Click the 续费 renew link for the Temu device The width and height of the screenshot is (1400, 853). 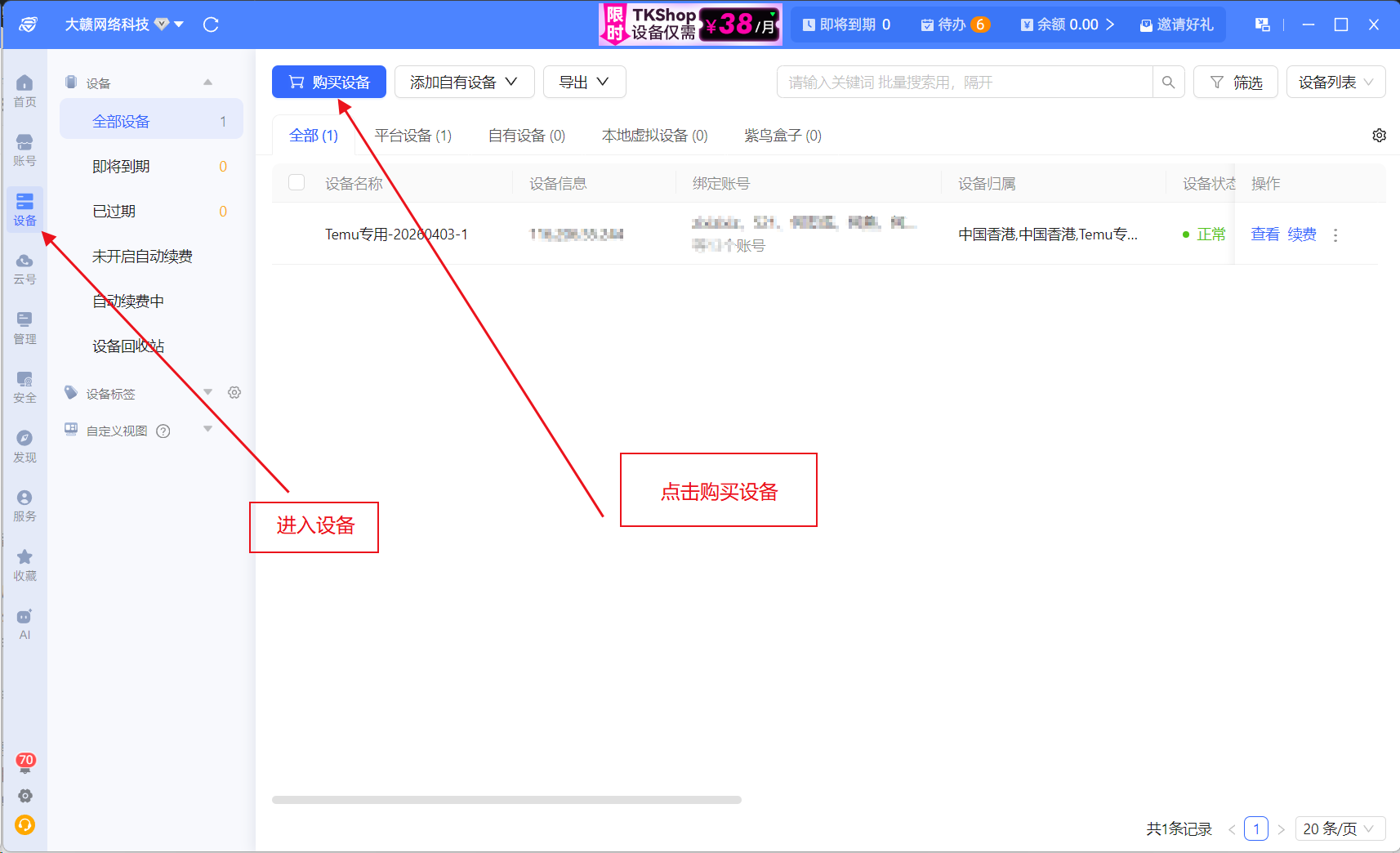tap(1302, 234)
